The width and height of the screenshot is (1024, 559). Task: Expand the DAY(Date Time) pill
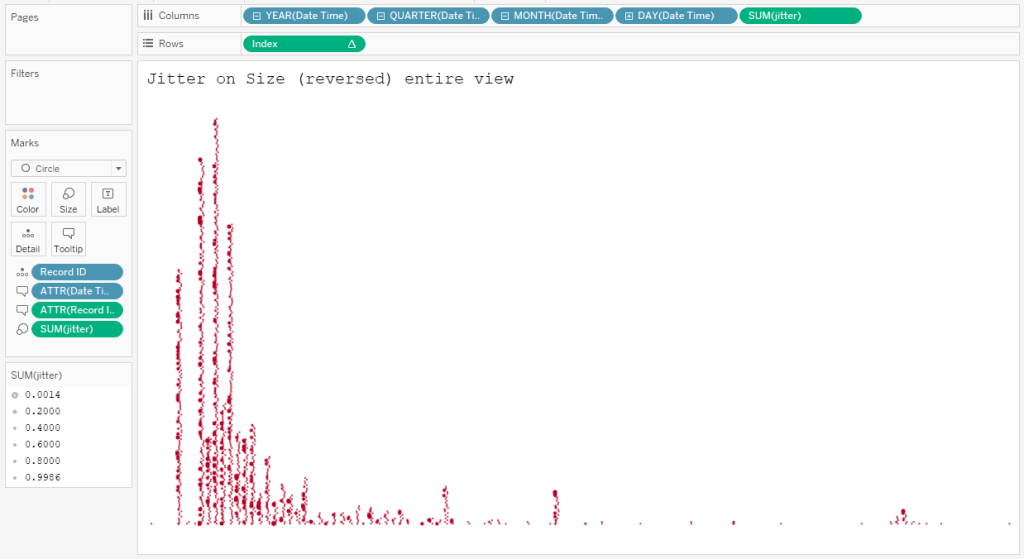(629, 16)
